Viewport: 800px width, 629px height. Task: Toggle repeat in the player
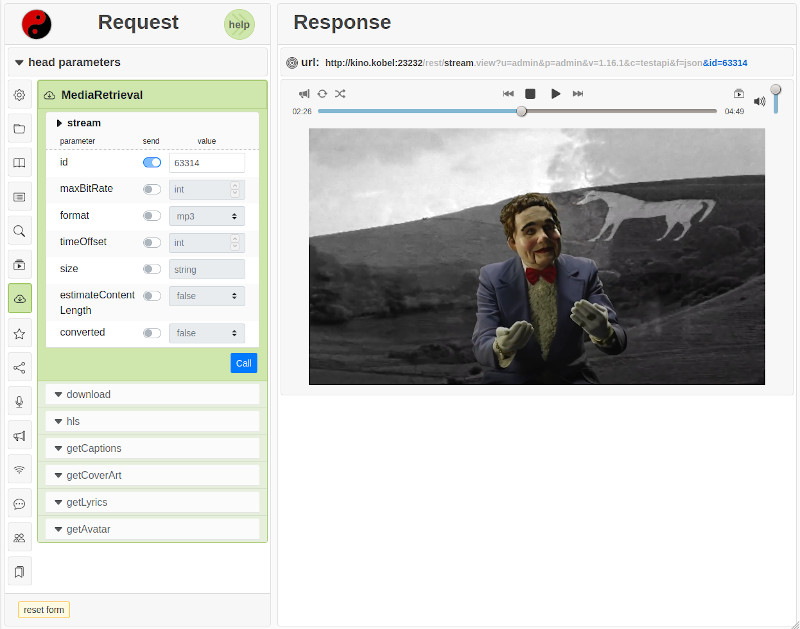322,94
